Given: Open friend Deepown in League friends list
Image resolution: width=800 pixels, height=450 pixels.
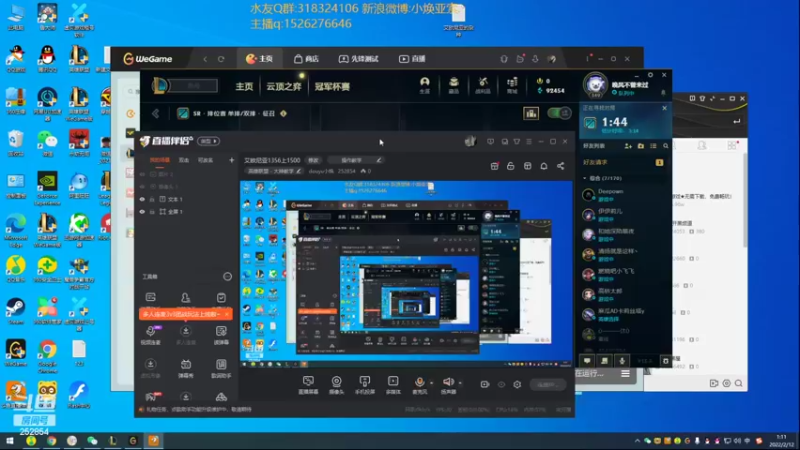Looking at the screenshot, I should click(625, 195).
